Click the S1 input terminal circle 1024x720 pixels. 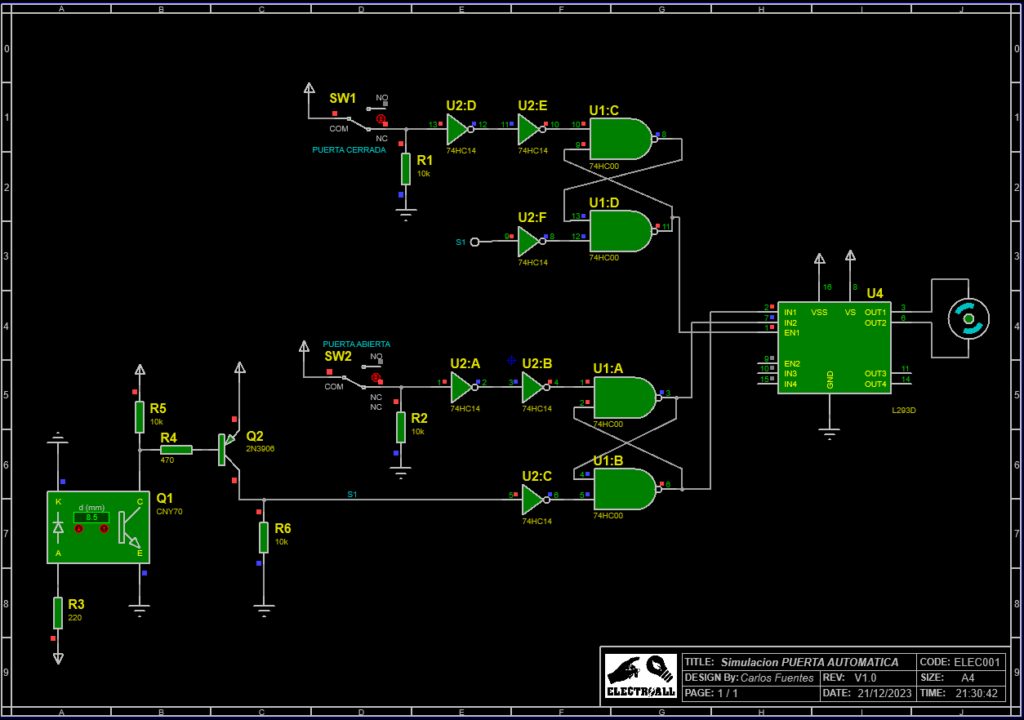[475, 241]
